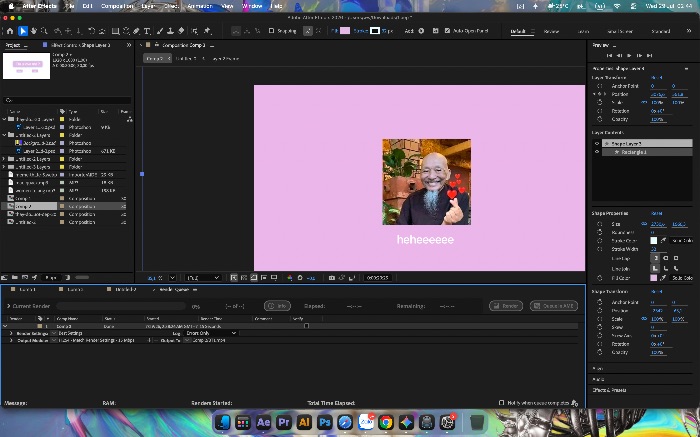Choose the Puppet Pin tool
700x437 pixels.
pos(207,31)
